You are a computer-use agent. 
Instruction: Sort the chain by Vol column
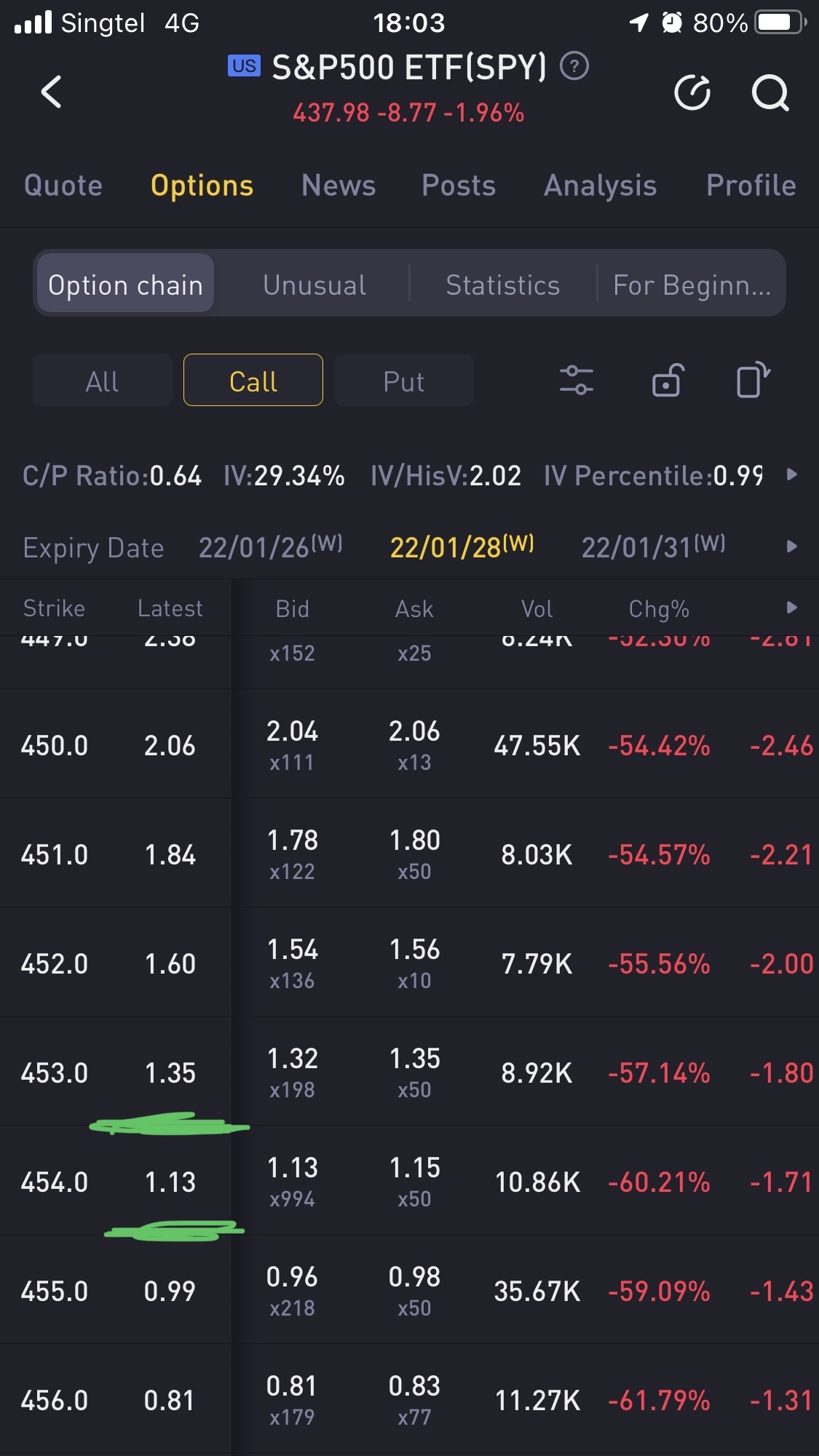[x=537, y=609]
